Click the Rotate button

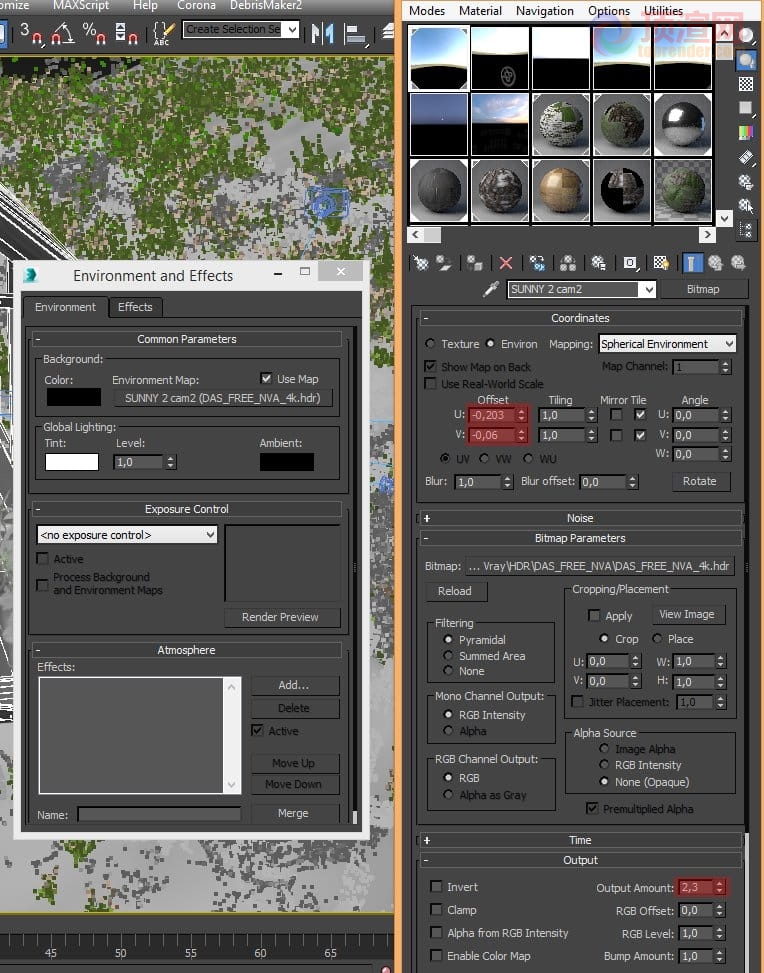coord(699,481)
